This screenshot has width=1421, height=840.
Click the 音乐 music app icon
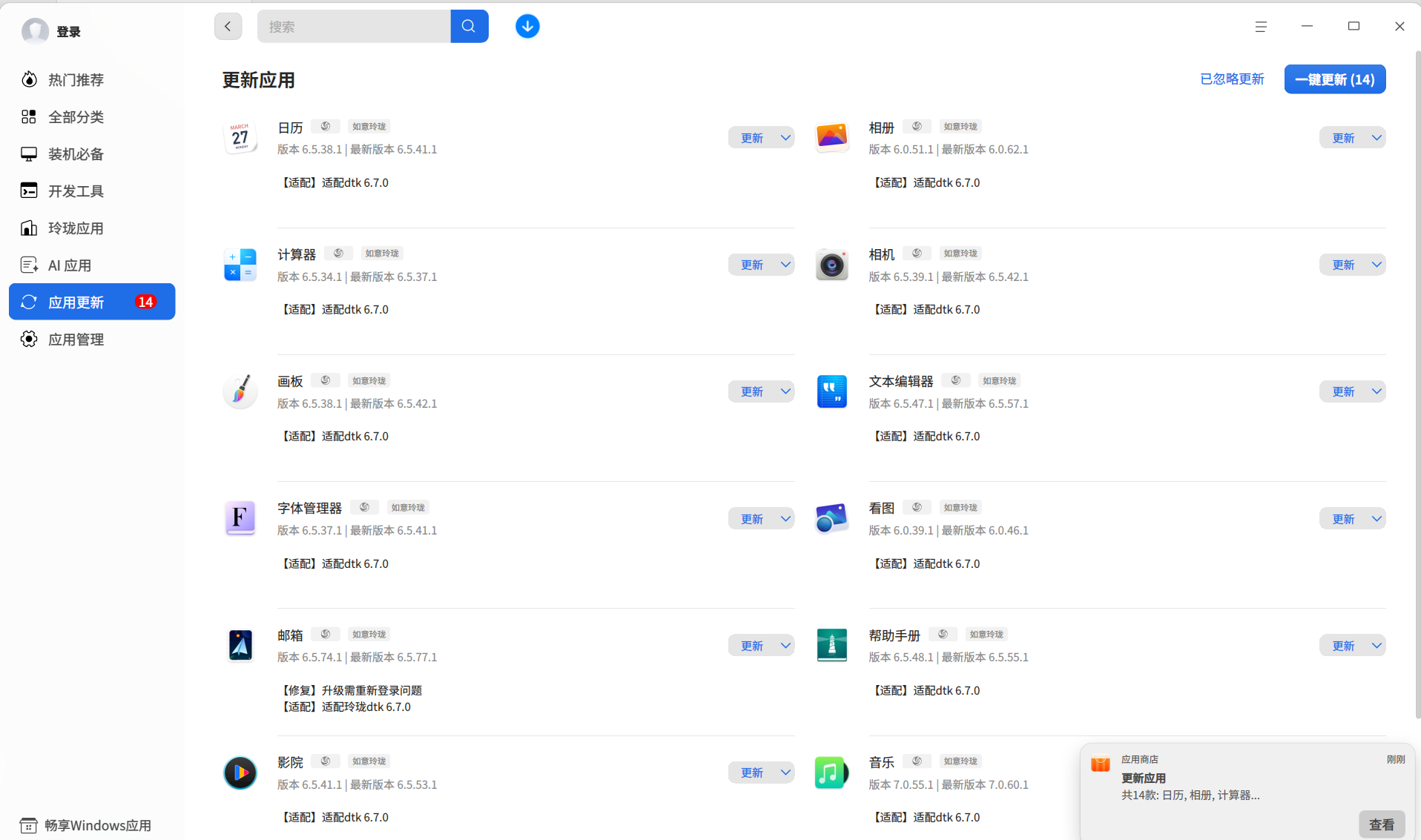(831, 773)
